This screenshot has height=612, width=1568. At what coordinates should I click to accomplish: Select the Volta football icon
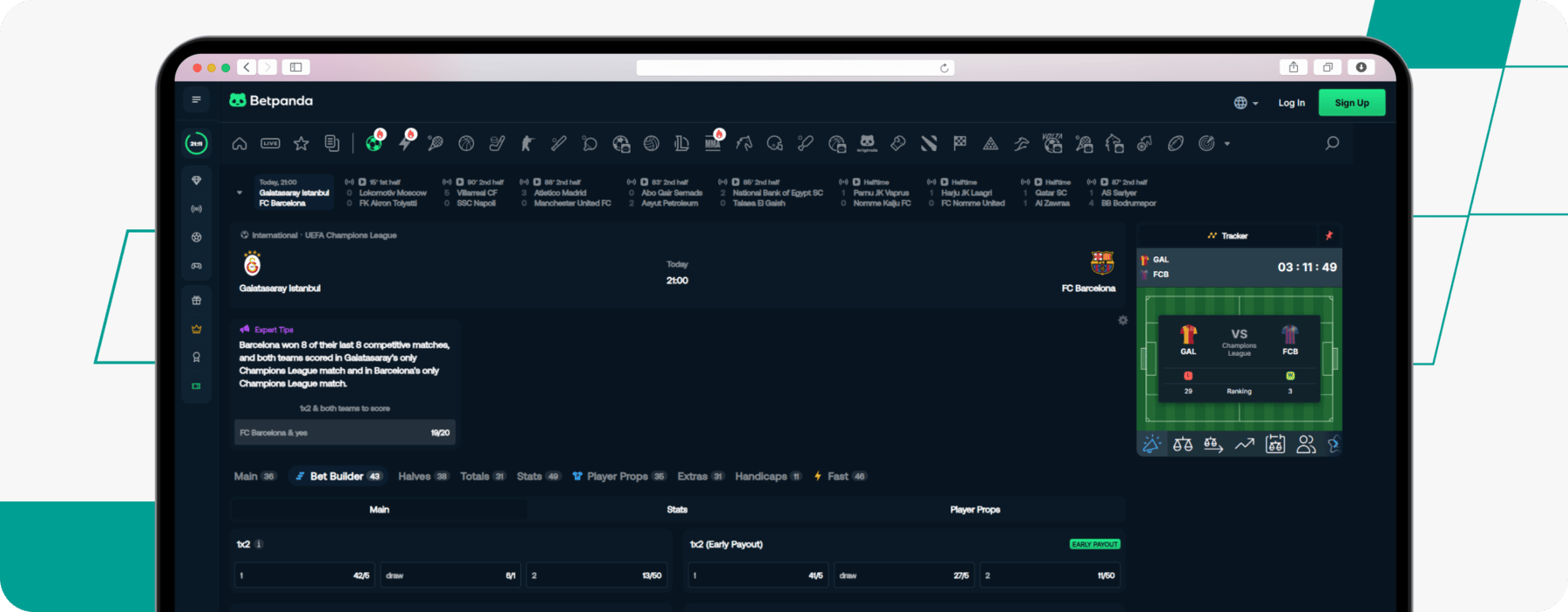(1052, 143)
